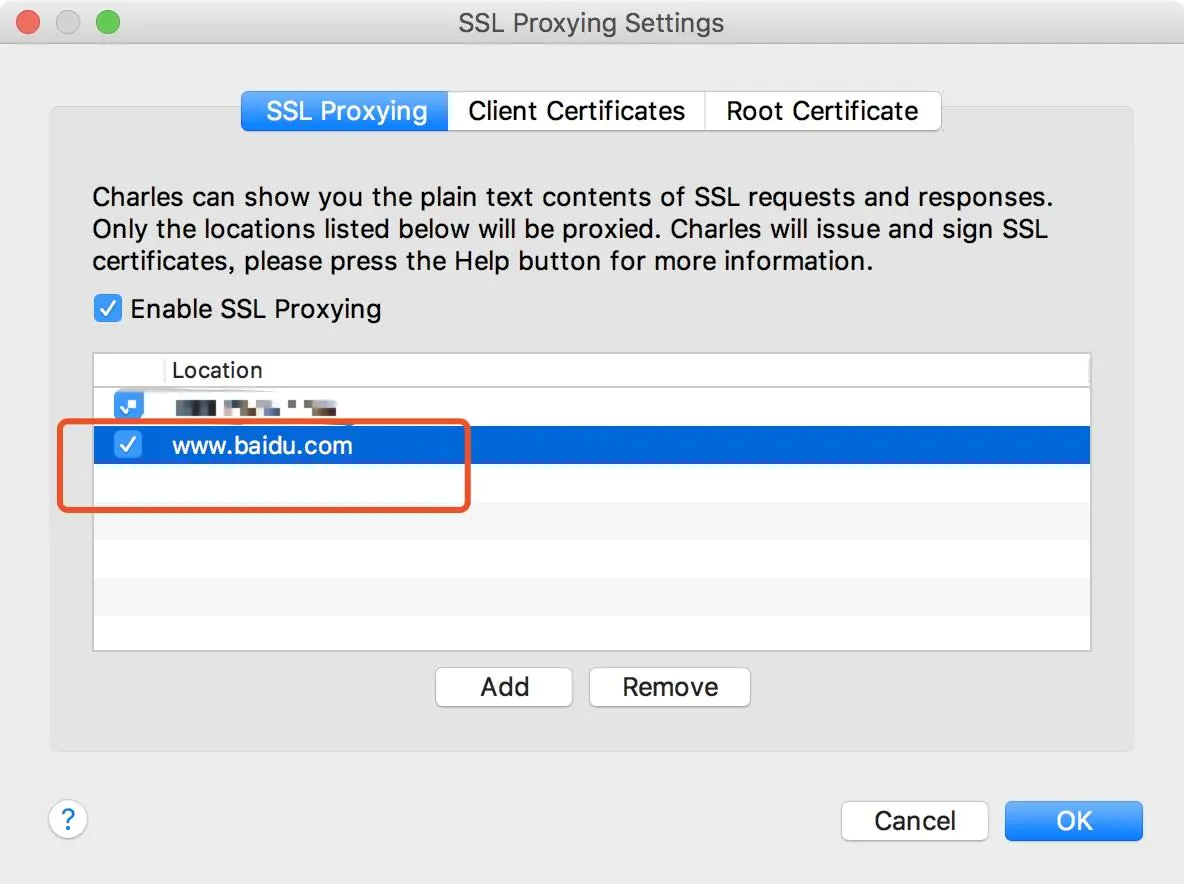Cancel the SSL proxying changes

[x=914, y=821]
